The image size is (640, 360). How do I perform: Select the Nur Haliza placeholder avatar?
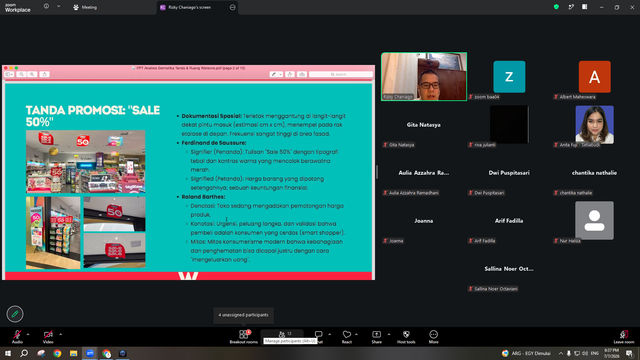coord(594,220)
